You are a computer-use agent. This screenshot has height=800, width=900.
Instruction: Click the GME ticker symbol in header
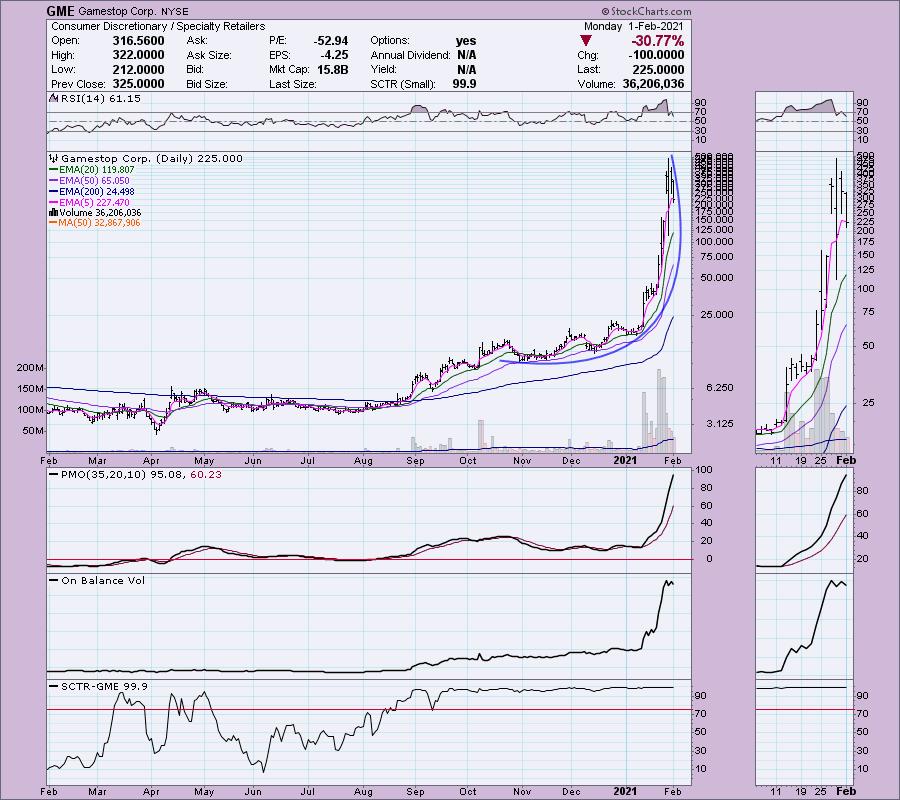[x=63, y=11]
